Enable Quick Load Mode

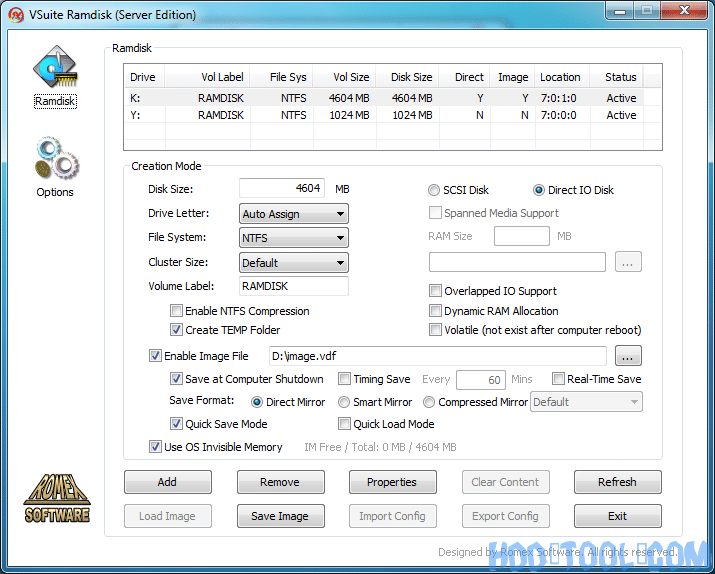point(344,424)
